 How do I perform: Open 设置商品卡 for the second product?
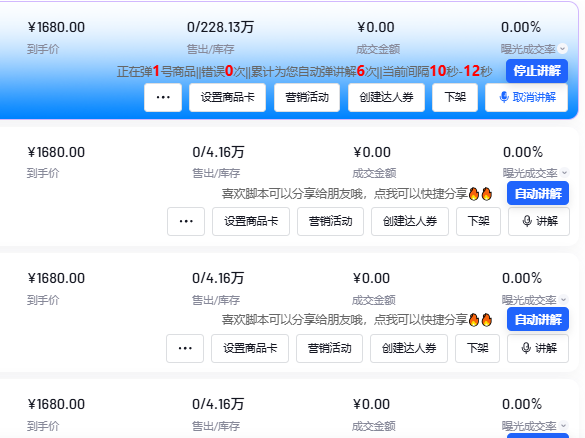(x=251, y=221)
